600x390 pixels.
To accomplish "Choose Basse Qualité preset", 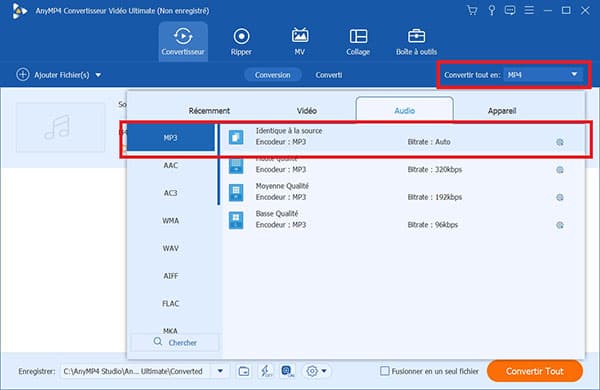I will 404,219.
